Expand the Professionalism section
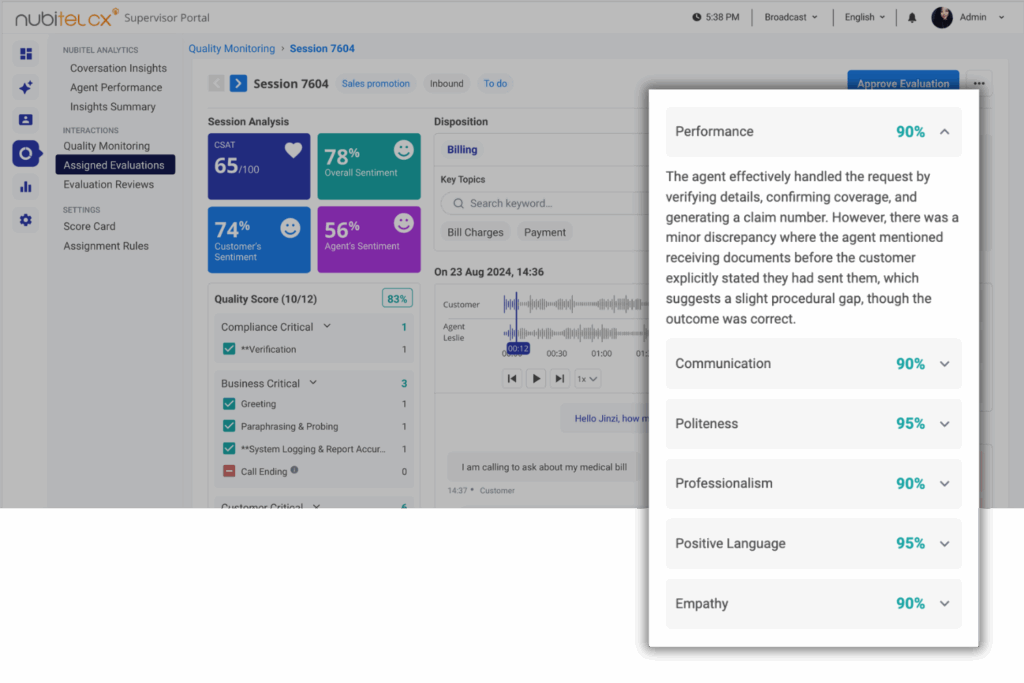1024x683 pixels. click(944, 484)
